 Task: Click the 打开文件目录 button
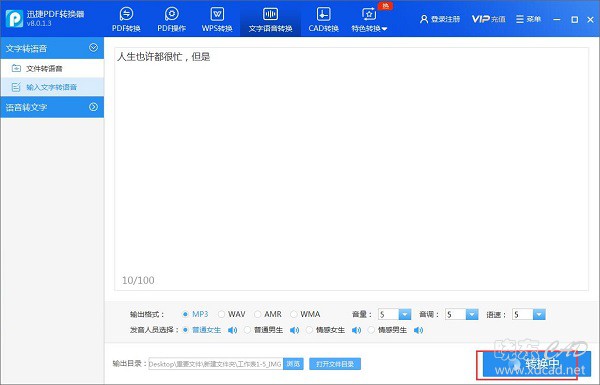pos(335,364)
